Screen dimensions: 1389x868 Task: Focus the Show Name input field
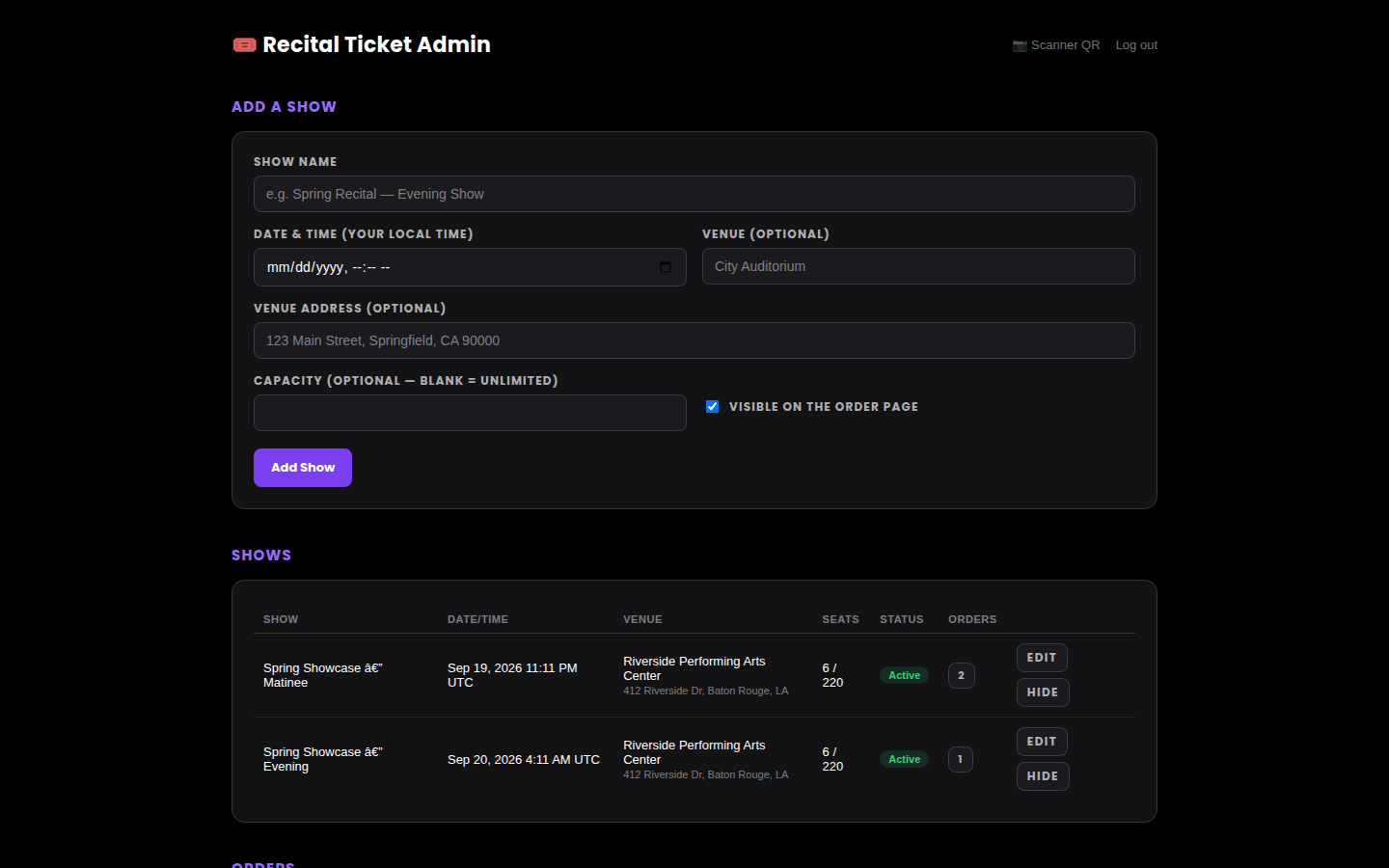click(x=694, y=194)
